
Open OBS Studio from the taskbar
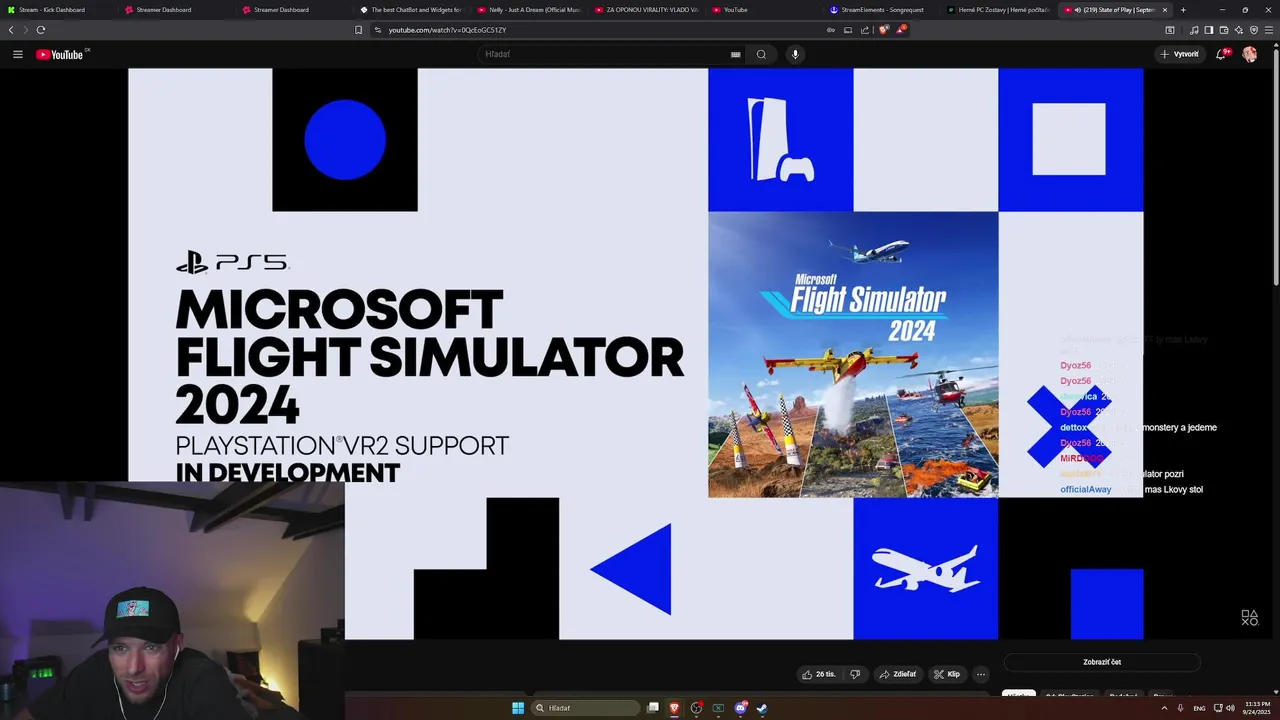point(697,708)
